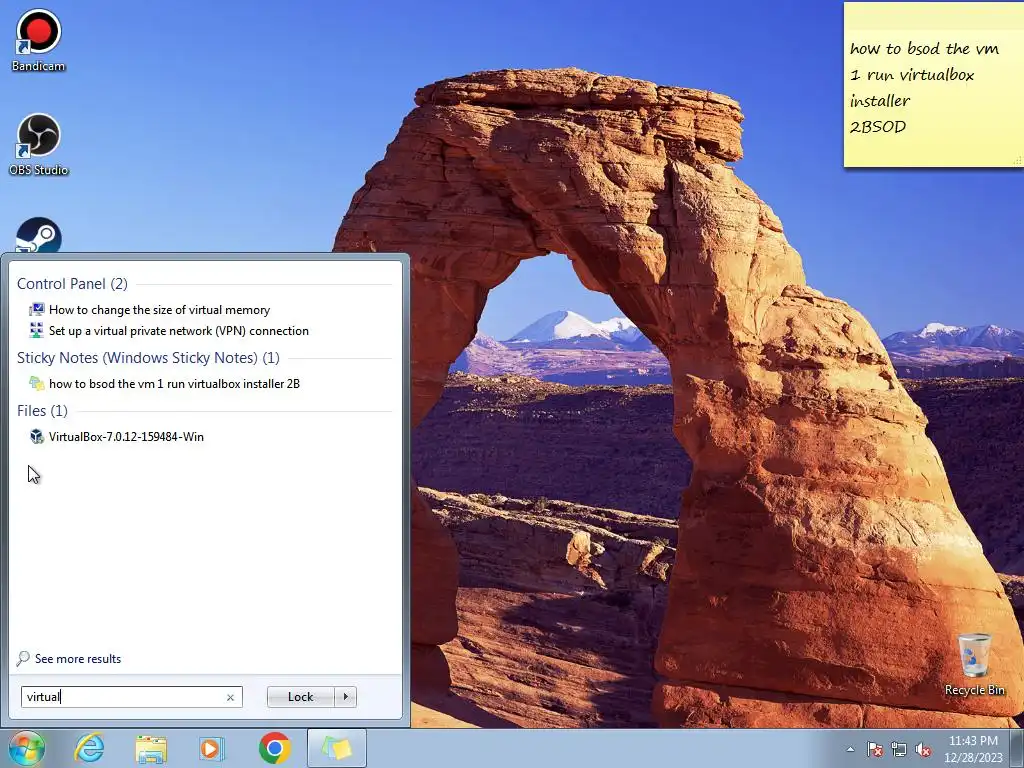This screenshot has width=1024, height=768.
Task: Click the muted volume tray icon
Action: pyautogui.click(x=923, y=749)
